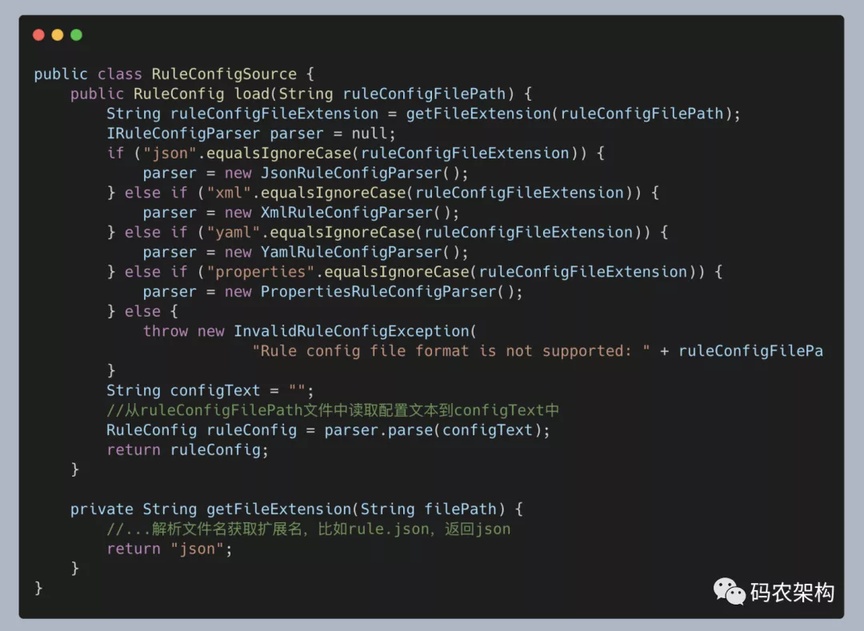Click the 'String ruleConfigFileExtension = getFileExtension' line
Viewport: 864px width, 631px height.
423,114
